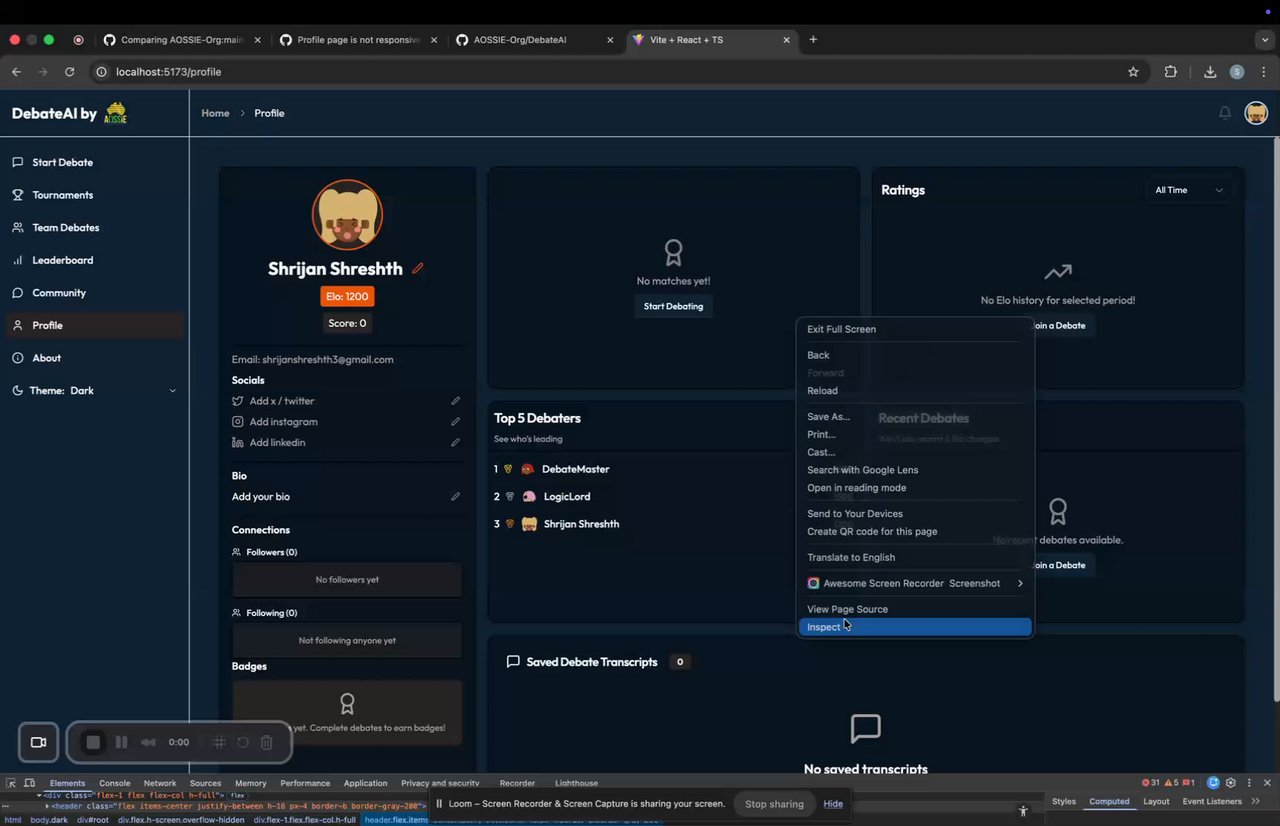Click the address bar showing localhost:5173/profile
Image resolution: width=1280 pixels, height=826 pixels.
click(610, 72)
